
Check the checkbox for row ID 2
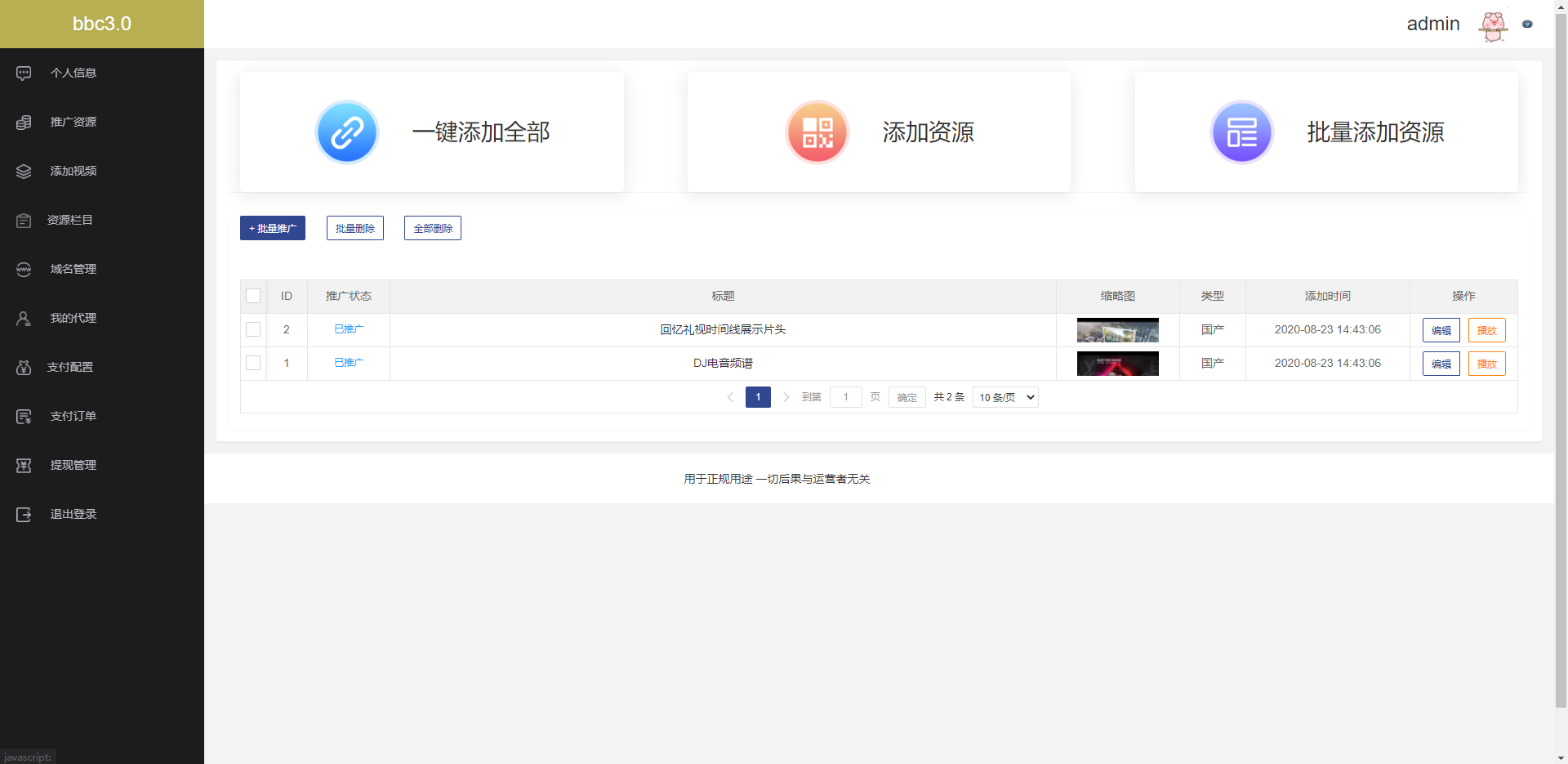click(x=253, y=329)
